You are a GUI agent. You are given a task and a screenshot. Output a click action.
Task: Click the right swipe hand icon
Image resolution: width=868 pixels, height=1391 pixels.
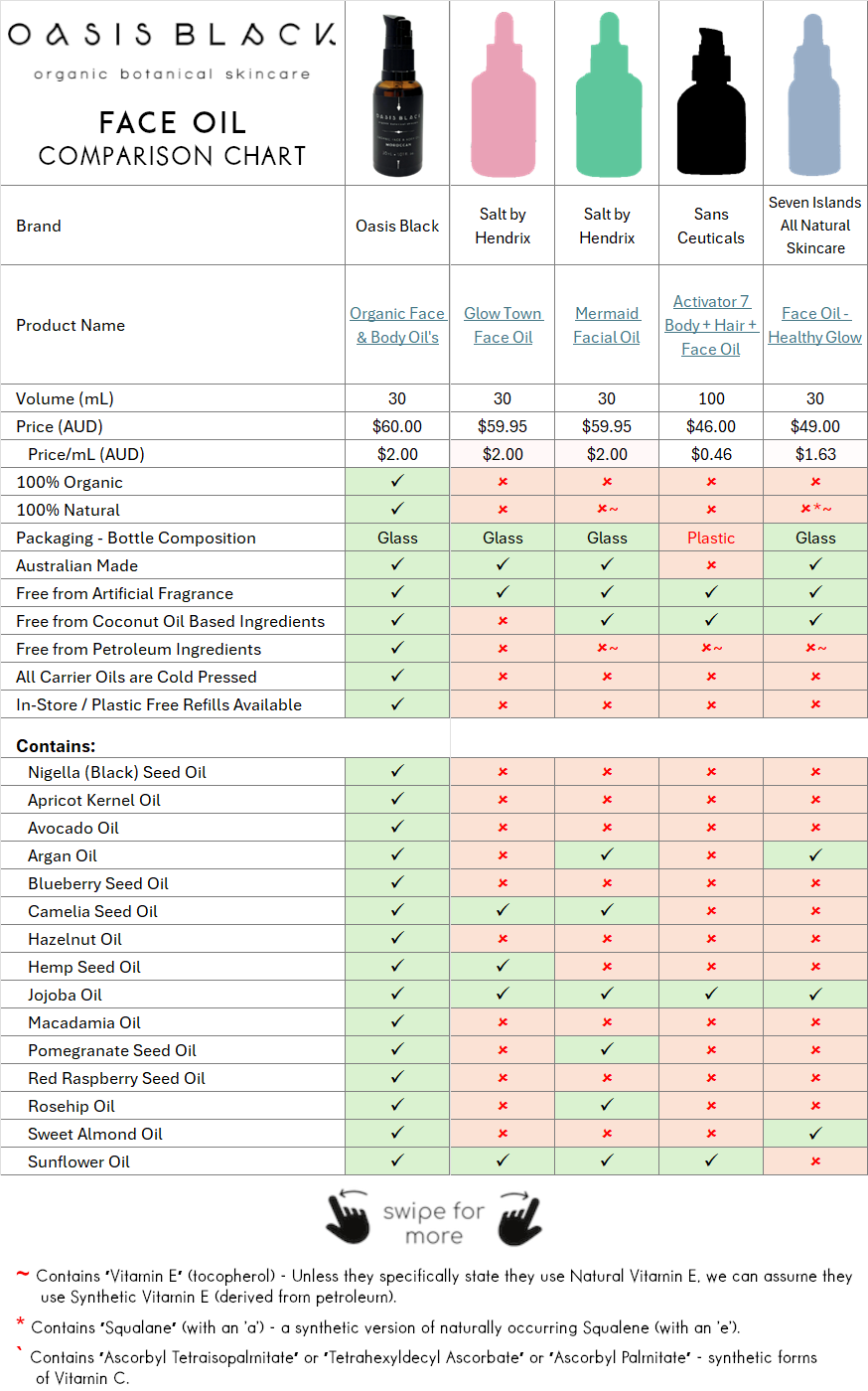[x=519, y=1217]
